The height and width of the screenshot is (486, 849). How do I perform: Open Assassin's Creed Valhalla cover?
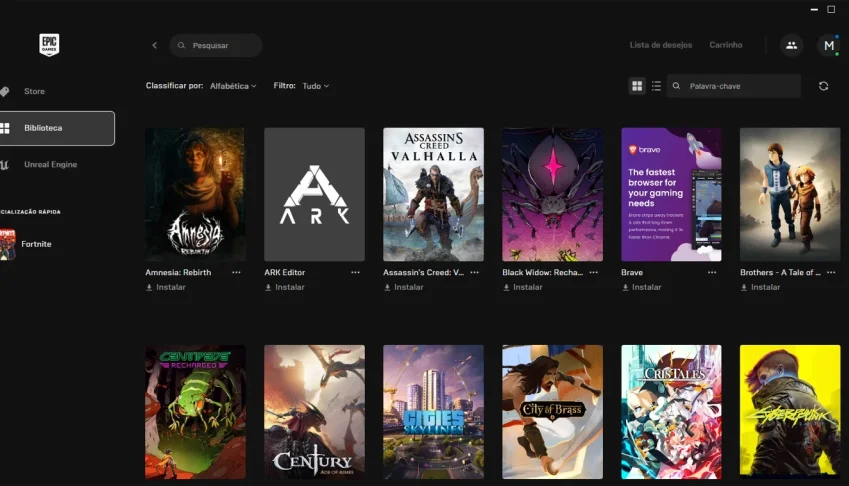click(x=433, y=194)
